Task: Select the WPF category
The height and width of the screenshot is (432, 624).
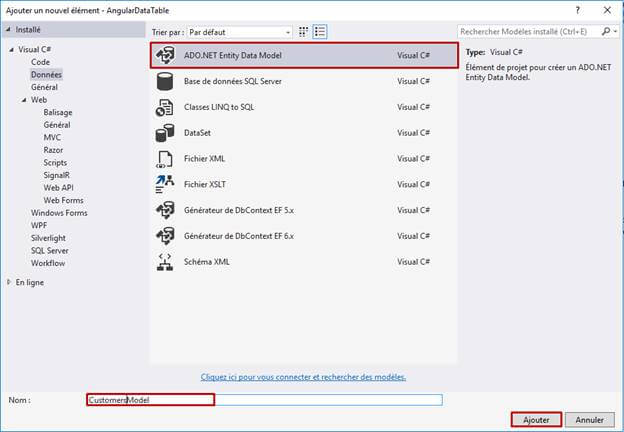Action: 39,226
